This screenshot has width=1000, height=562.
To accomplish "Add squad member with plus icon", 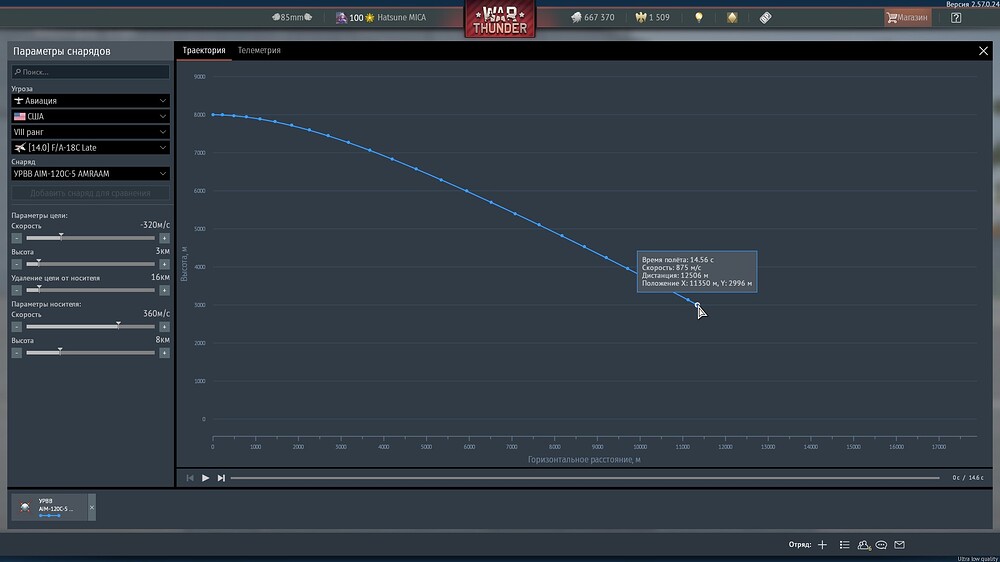I will pos(823,545).
